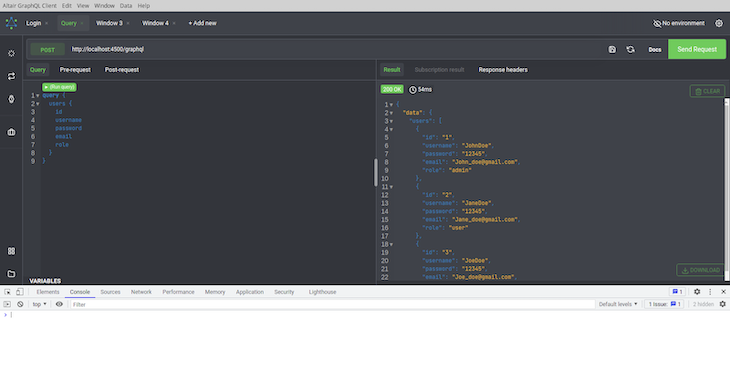Image resolution: width=730 pixels, height=382 pixels.
Task: Toggle the DevTools device toolbar icon
Action: (x=20, y=292)
